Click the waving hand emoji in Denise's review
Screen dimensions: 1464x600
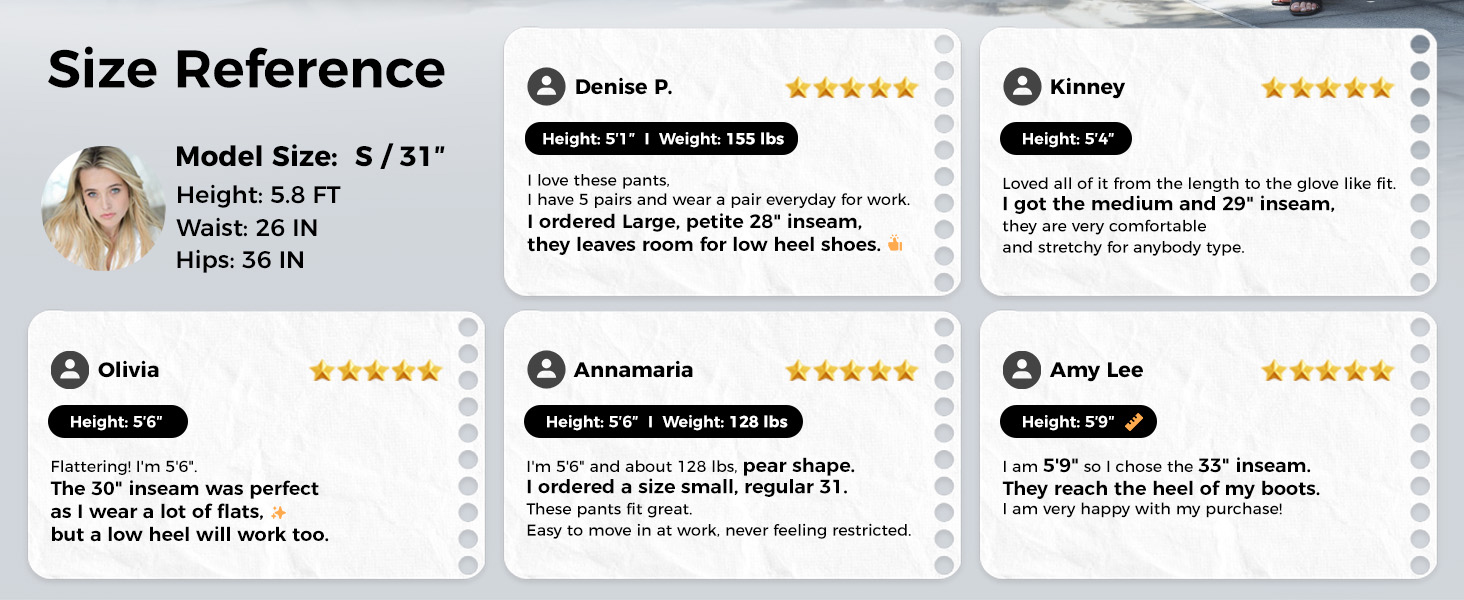click(x=894, y=244)
